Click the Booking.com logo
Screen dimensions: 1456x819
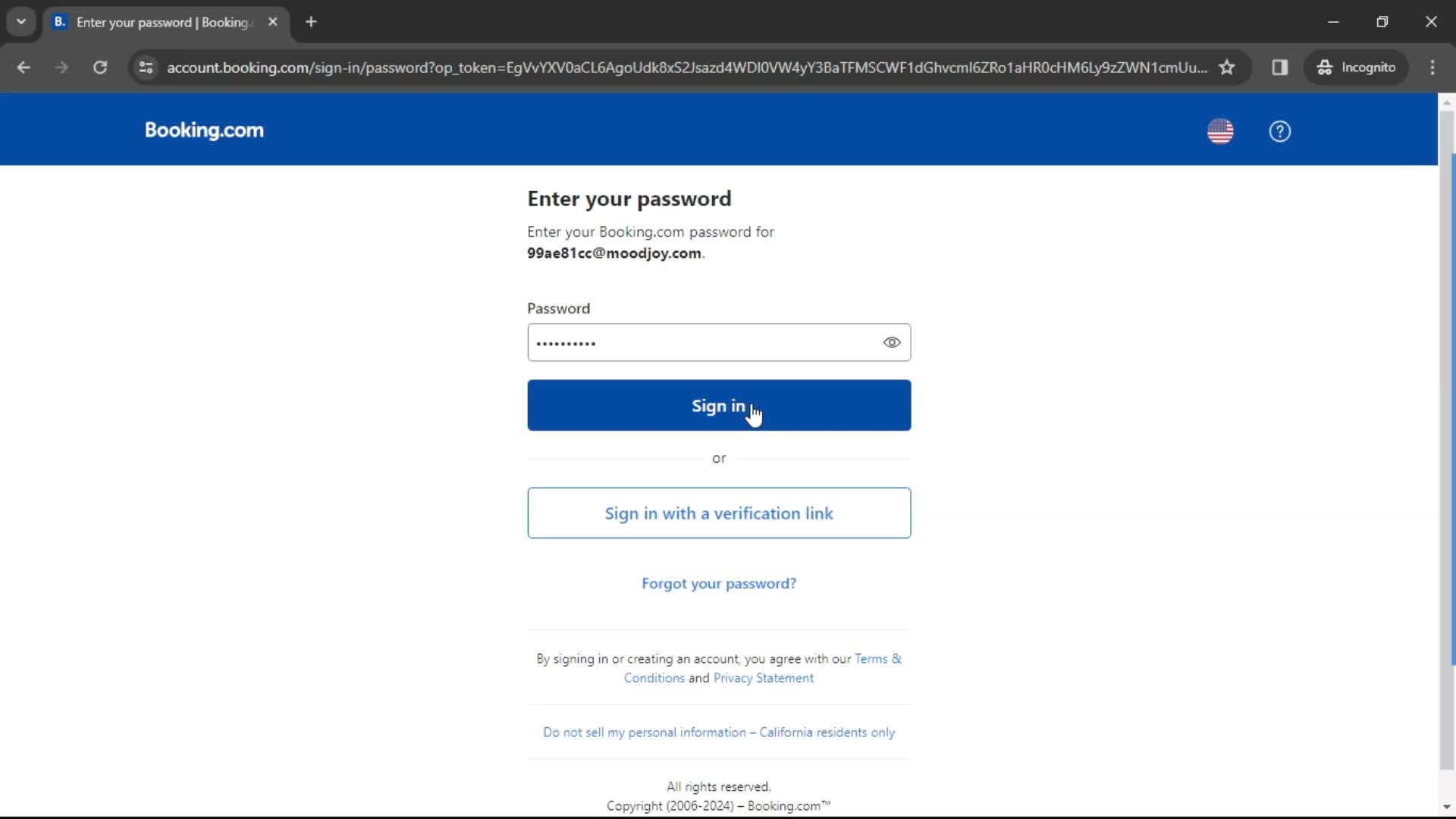(204, 130)
